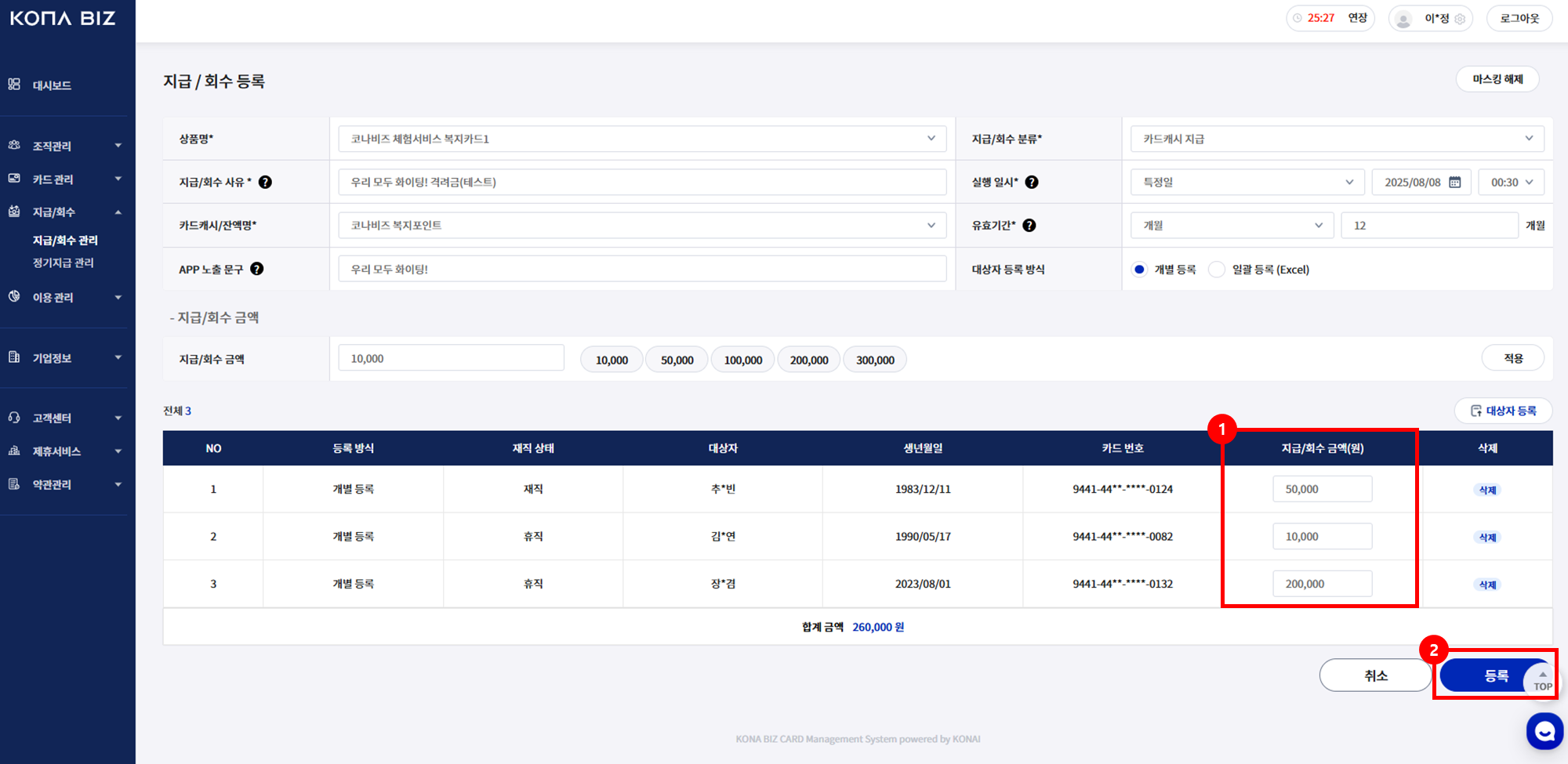
Task: Open the 상품명 dropdown
Action: 642,139
